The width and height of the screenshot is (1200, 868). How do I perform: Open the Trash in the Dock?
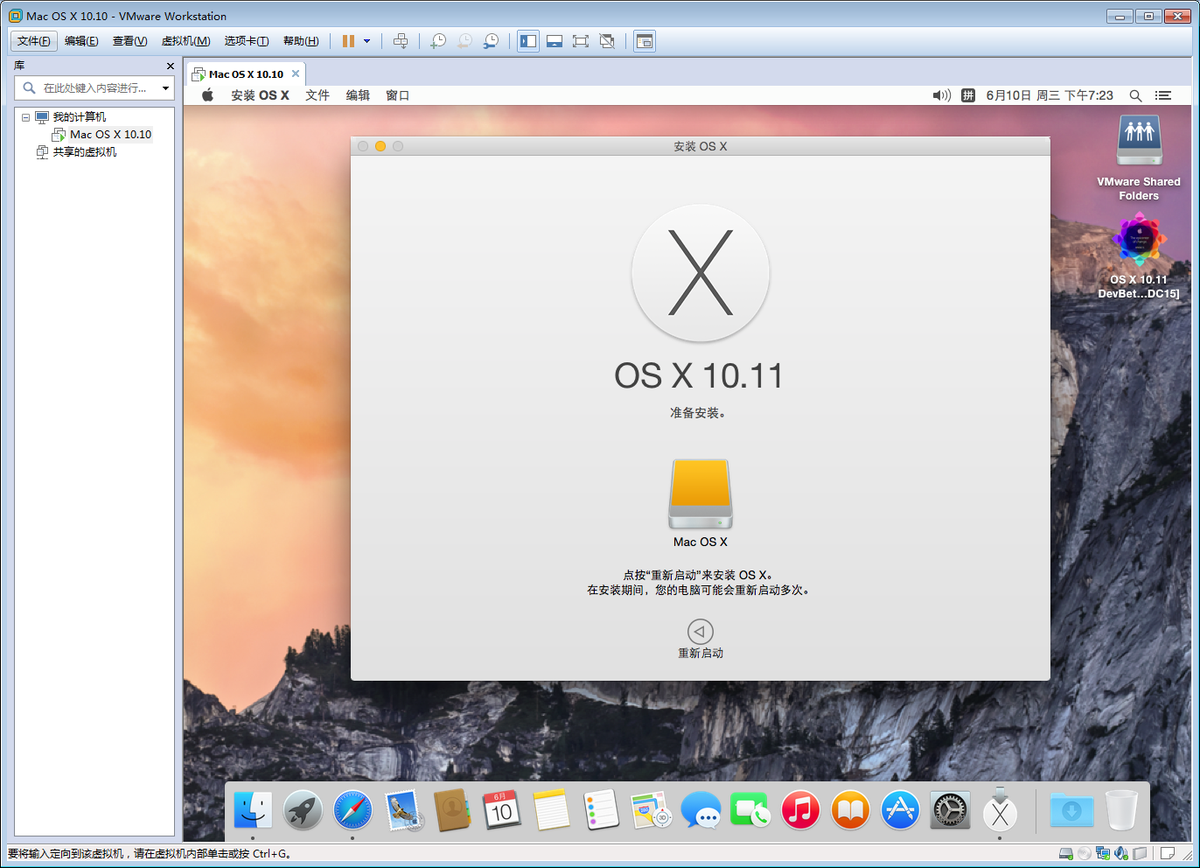(x=1122, y=809)
